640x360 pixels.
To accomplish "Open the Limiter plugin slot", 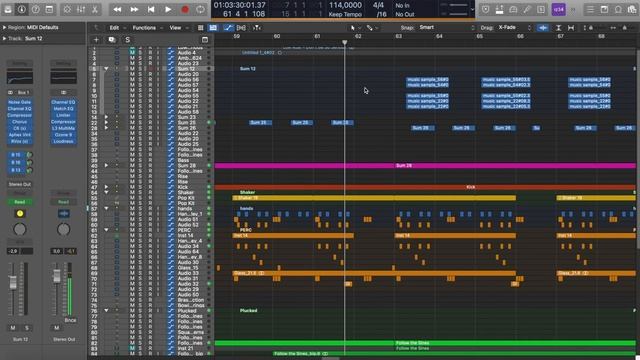I will tap(63, 115).
